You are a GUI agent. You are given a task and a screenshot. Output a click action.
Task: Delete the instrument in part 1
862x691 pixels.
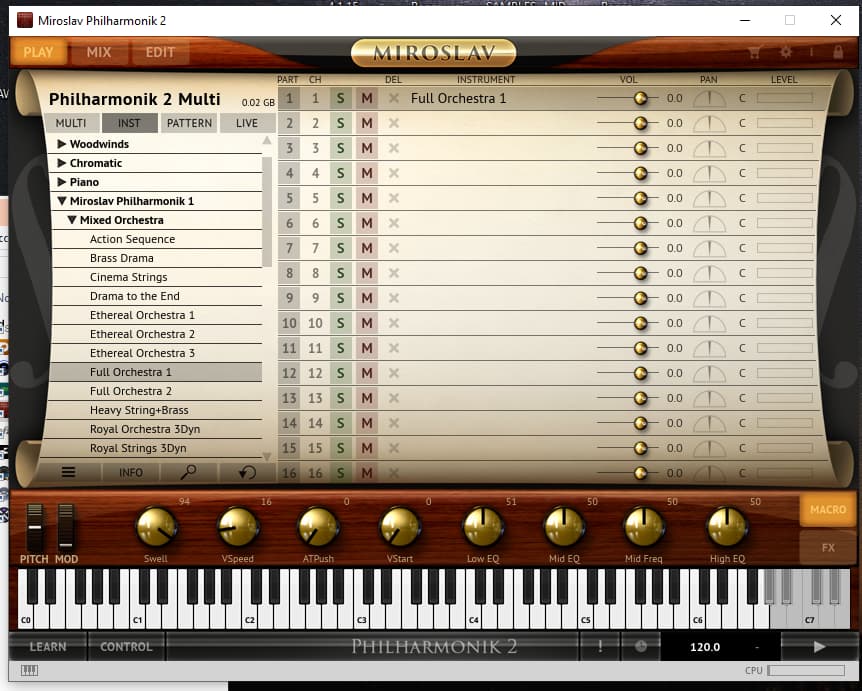pos(394,98)
